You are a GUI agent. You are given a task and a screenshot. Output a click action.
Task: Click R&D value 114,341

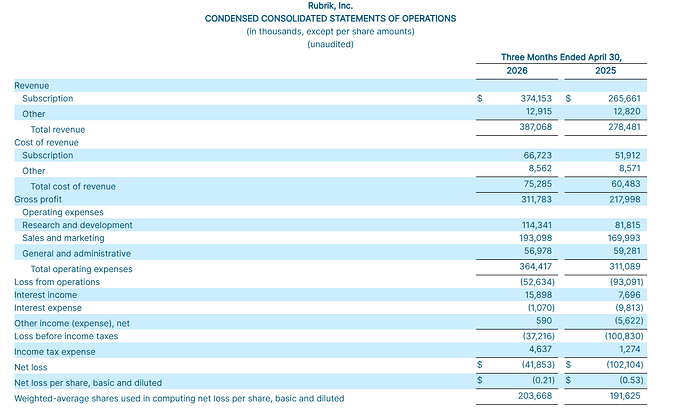537,225
